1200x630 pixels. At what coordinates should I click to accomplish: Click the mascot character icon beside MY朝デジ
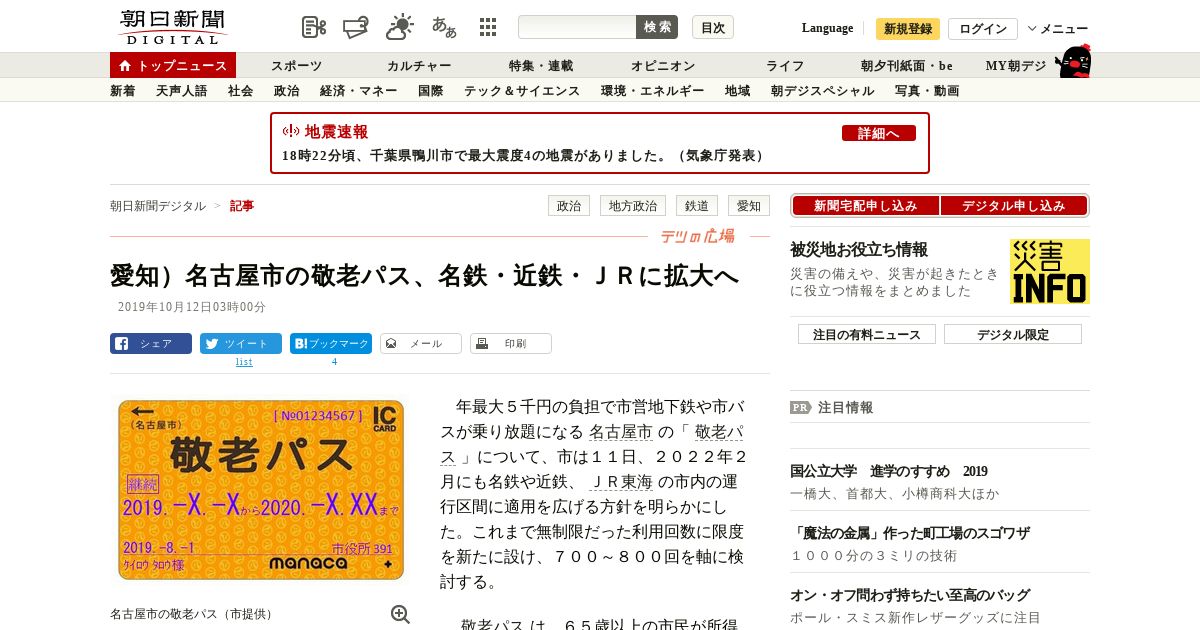(x=1074, y=61)
